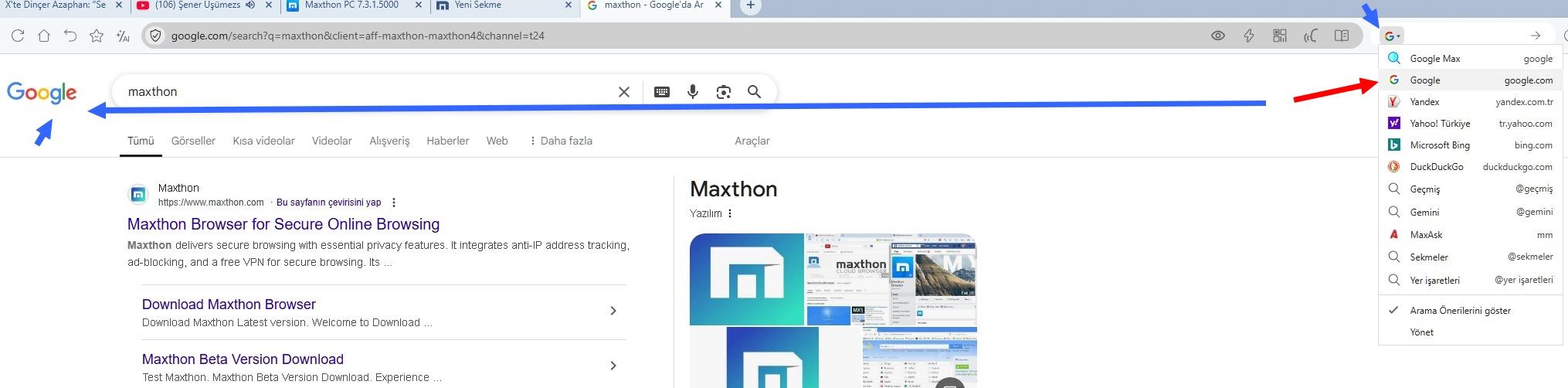Close the maxthon Google search tab
Screen dimensions: 1568x388
[718, 5]
